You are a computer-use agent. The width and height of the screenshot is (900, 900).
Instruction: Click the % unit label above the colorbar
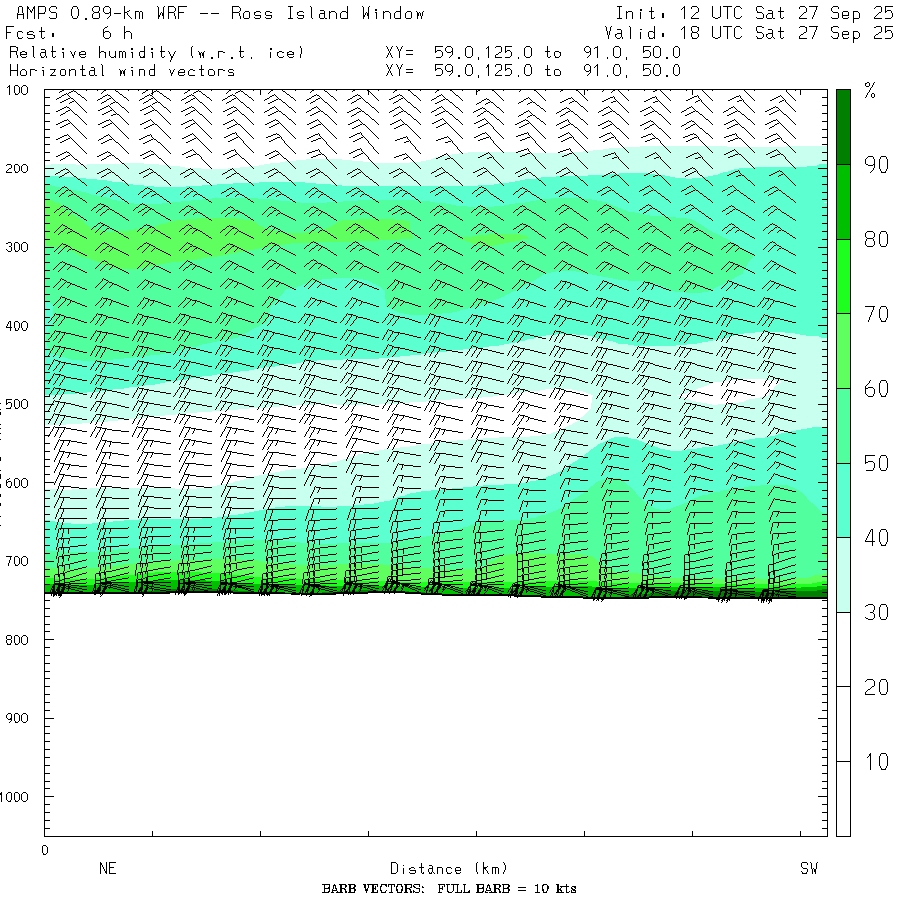[x=870, y=92]
